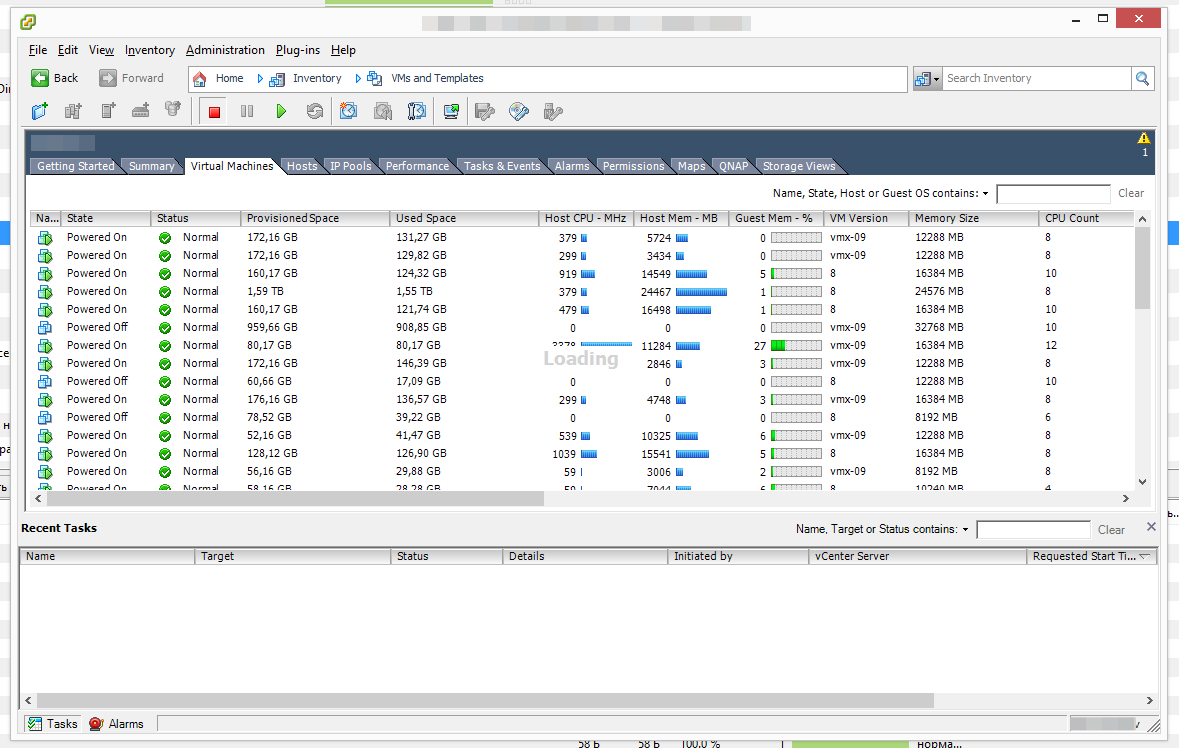The height and width of the screenshot is (748, 1179).
Task: Click the Add Host toolbar icon
Action: click(x=108, y=111)
